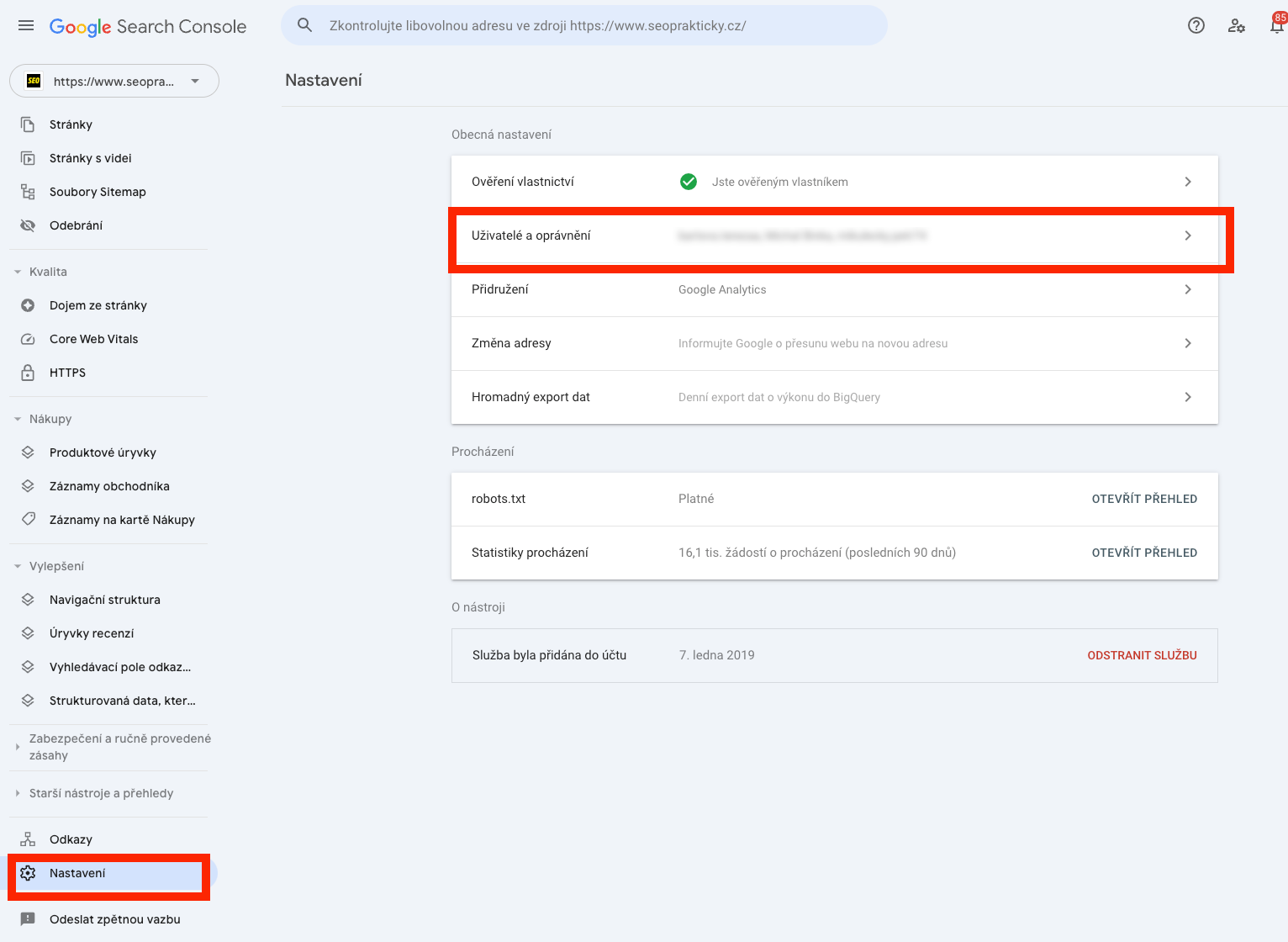The image size is (1288, 942).
Task: Open Ověření vlastnictví row
Action: coord(835,182)
